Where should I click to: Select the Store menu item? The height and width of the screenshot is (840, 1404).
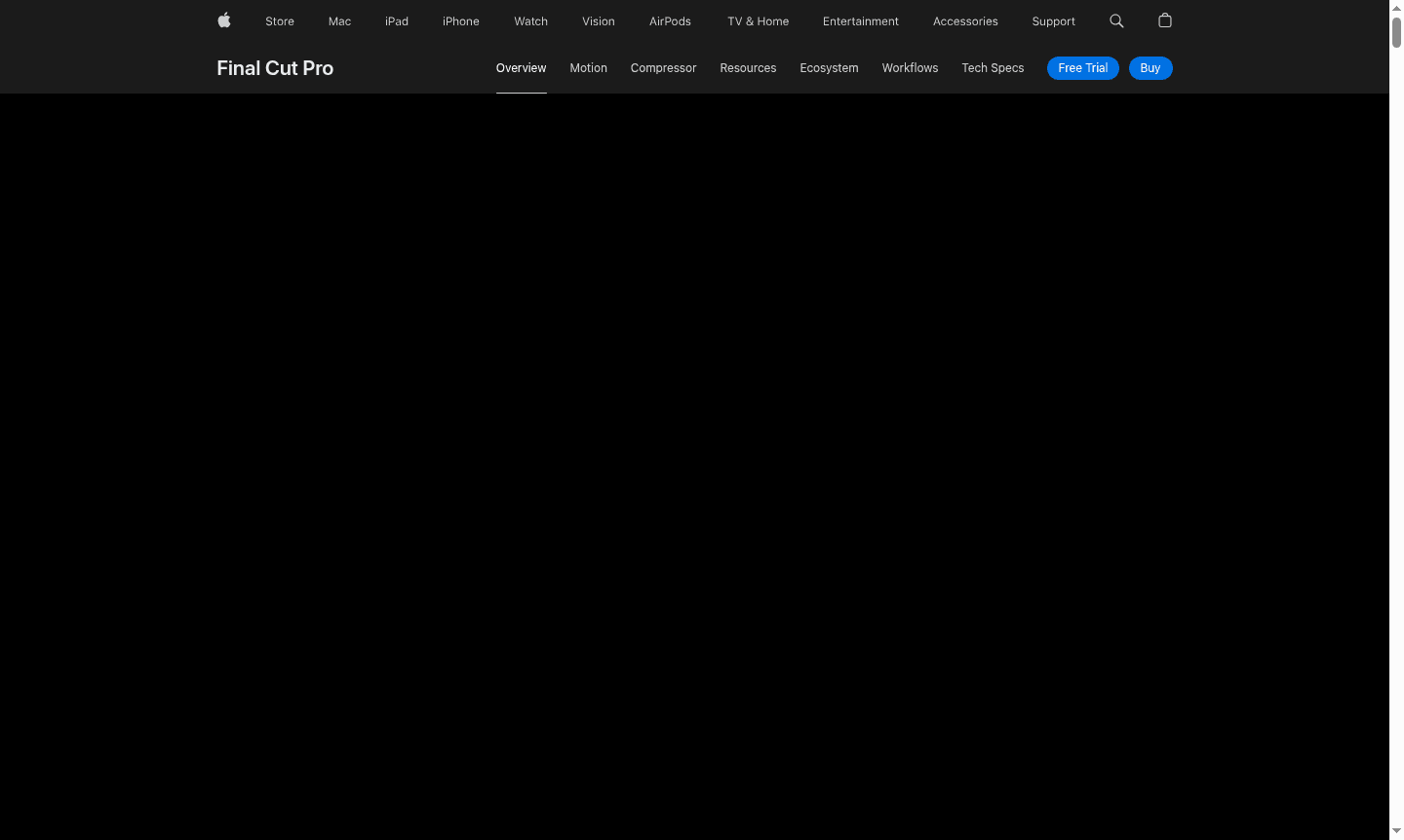[x=280, y=20]
